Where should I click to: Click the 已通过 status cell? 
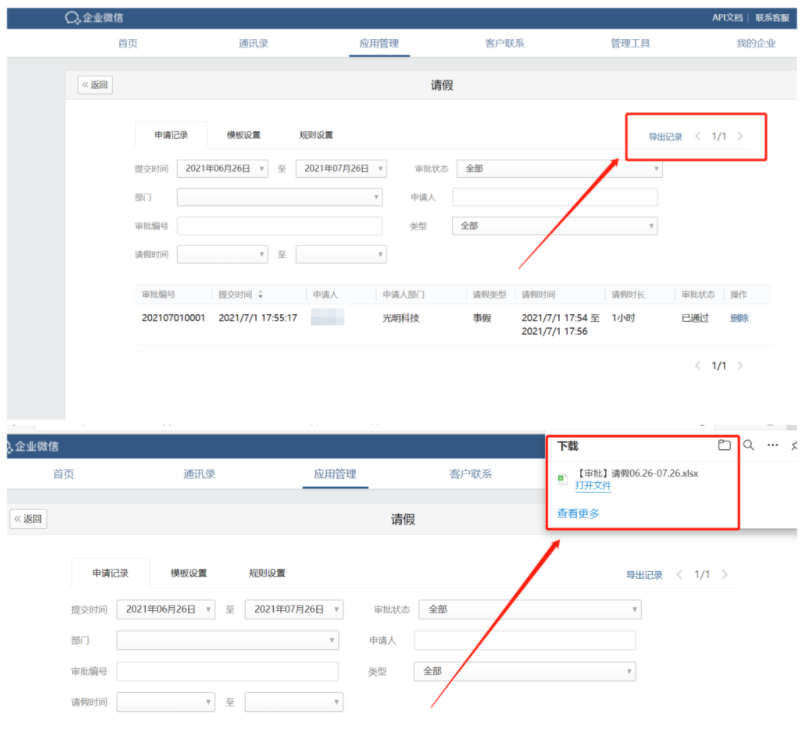[x=695, y=318]
